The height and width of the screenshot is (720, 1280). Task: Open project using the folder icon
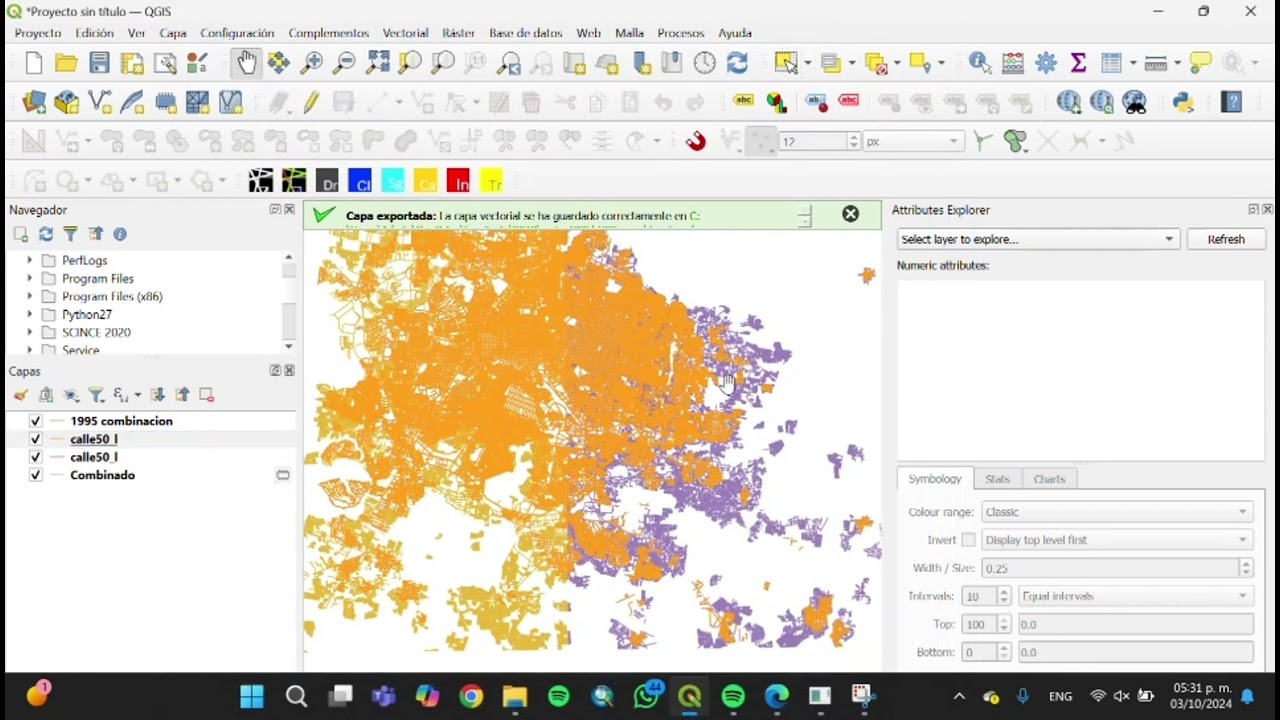click(x=66, y=64)
